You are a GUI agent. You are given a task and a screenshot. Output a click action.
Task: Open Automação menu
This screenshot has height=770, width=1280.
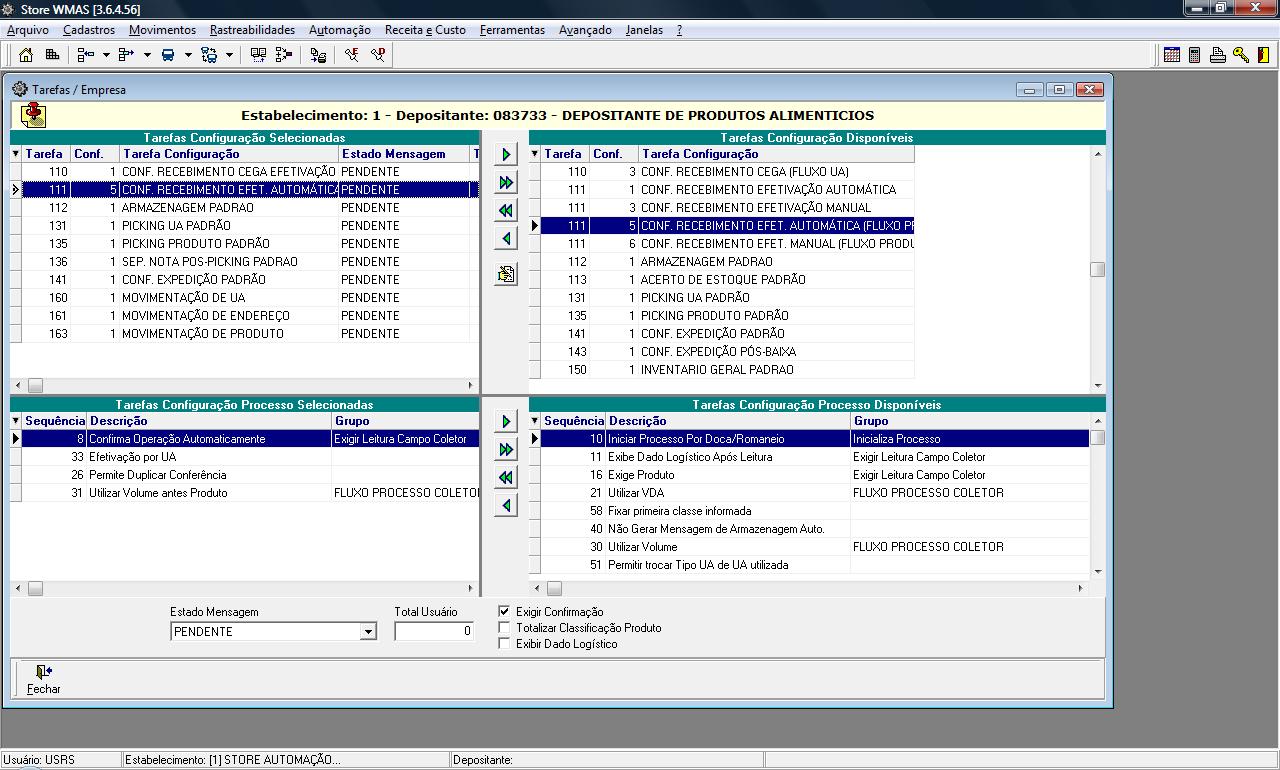pyautogui.click(x=340, y=30)
